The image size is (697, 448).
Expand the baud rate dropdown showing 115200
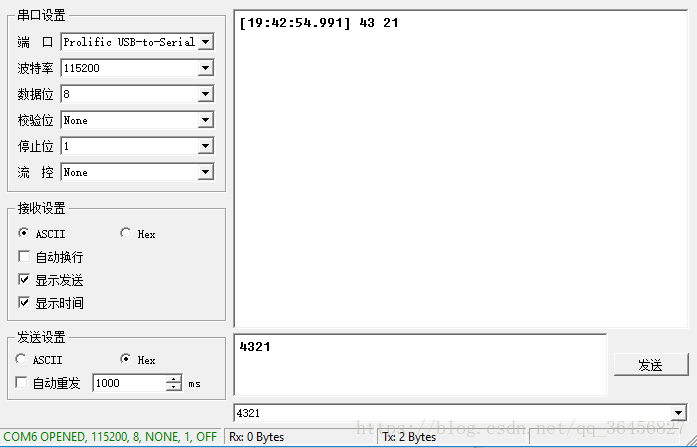137,68
